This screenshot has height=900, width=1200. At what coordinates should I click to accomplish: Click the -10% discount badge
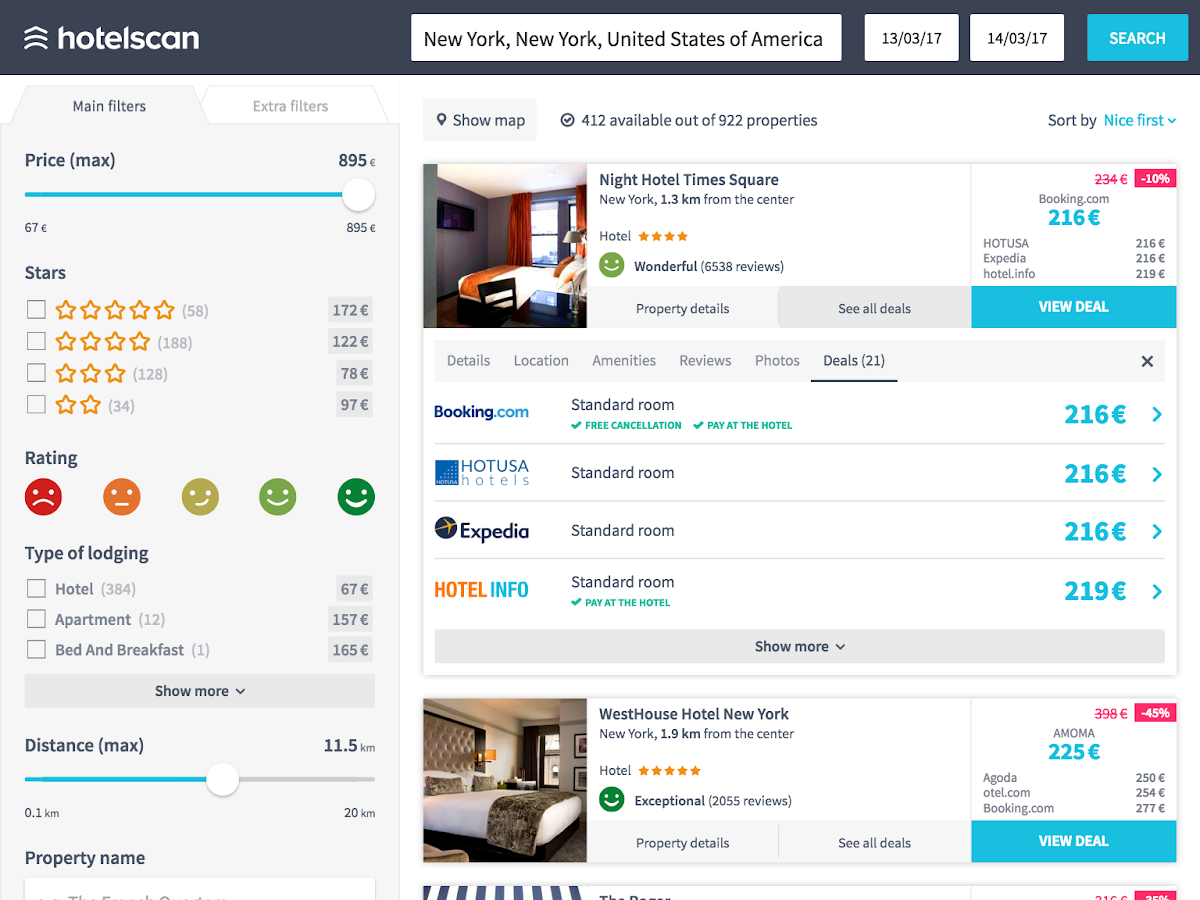1155,179
